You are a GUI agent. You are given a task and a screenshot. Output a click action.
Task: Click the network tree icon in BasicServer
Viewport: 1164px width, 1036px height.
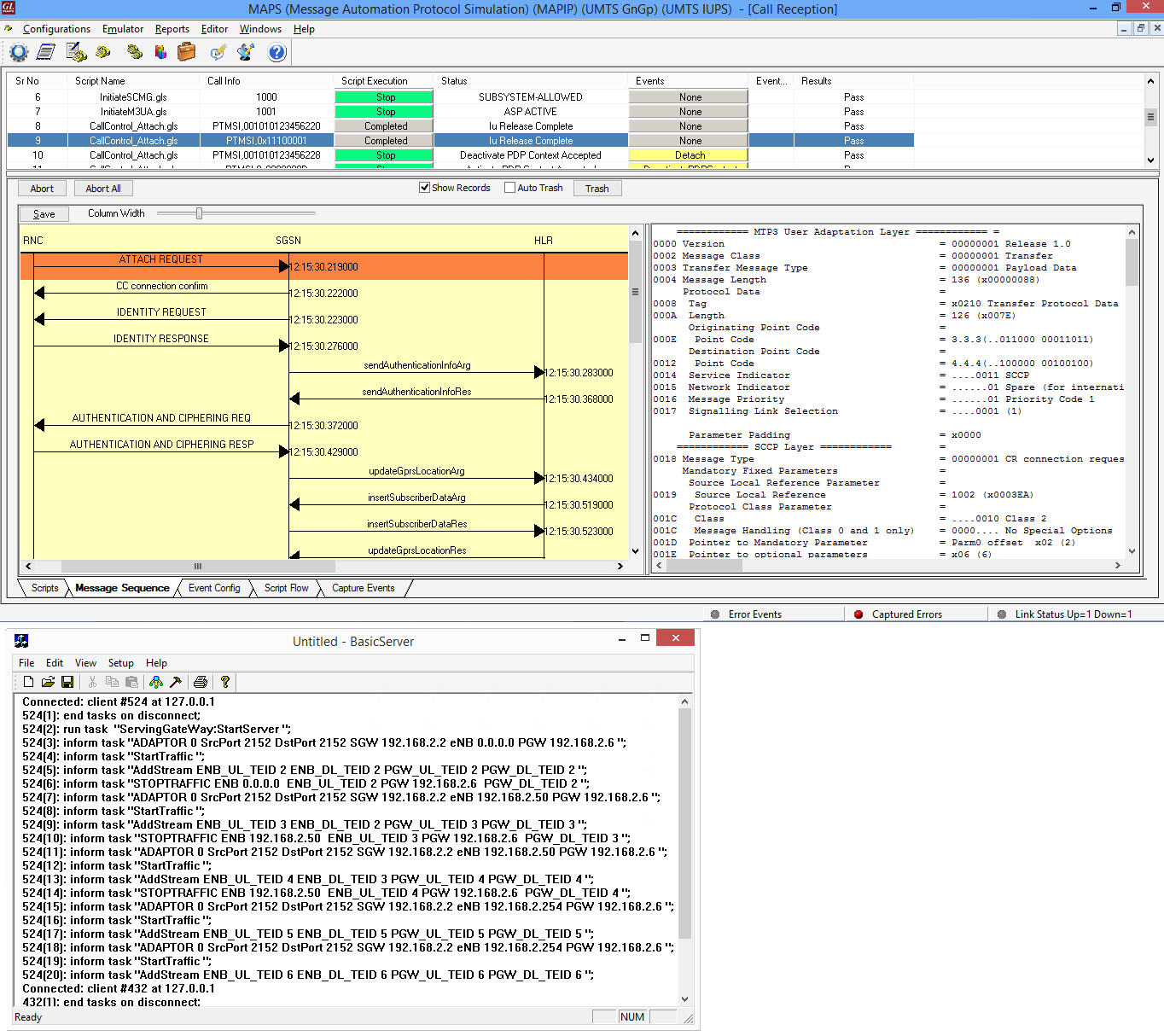[156, 682]
